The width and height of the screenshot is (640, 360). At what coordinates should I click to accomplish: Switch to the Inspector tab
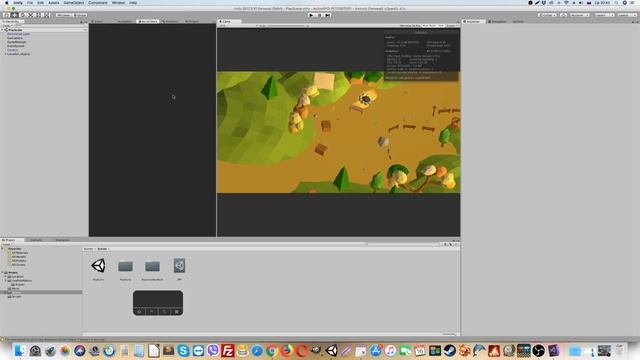coord(473,21)
